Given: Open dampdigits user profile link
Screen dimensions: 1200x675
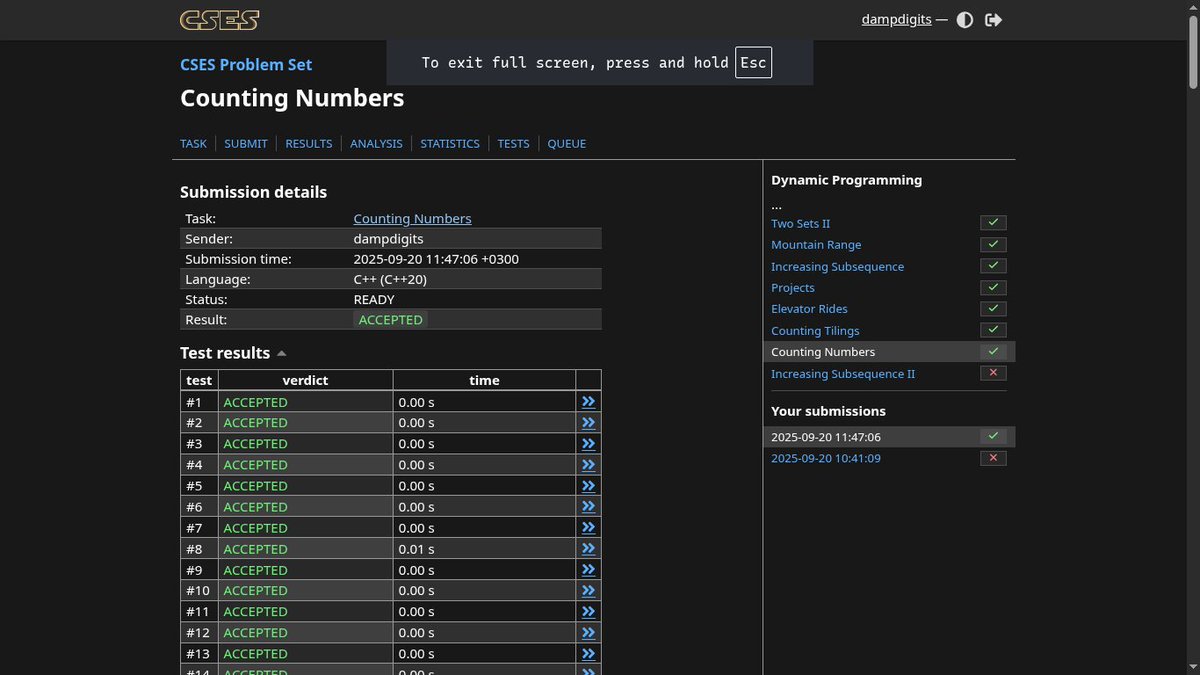Looking at the screenshot, I should [897, 20].
